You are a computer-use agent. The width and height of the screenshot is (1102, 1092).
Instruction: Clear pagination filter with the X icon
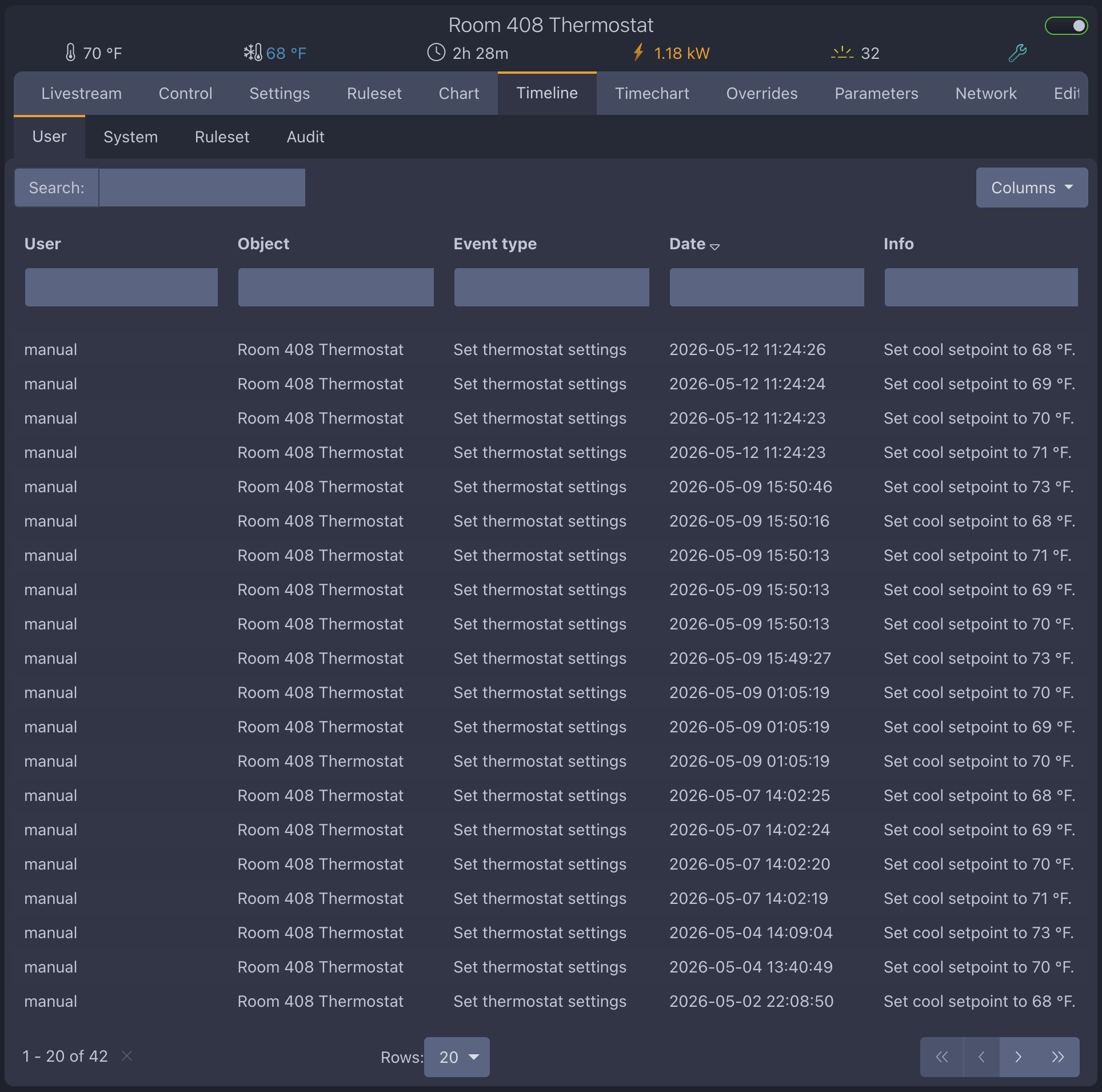click(127, 1055)
